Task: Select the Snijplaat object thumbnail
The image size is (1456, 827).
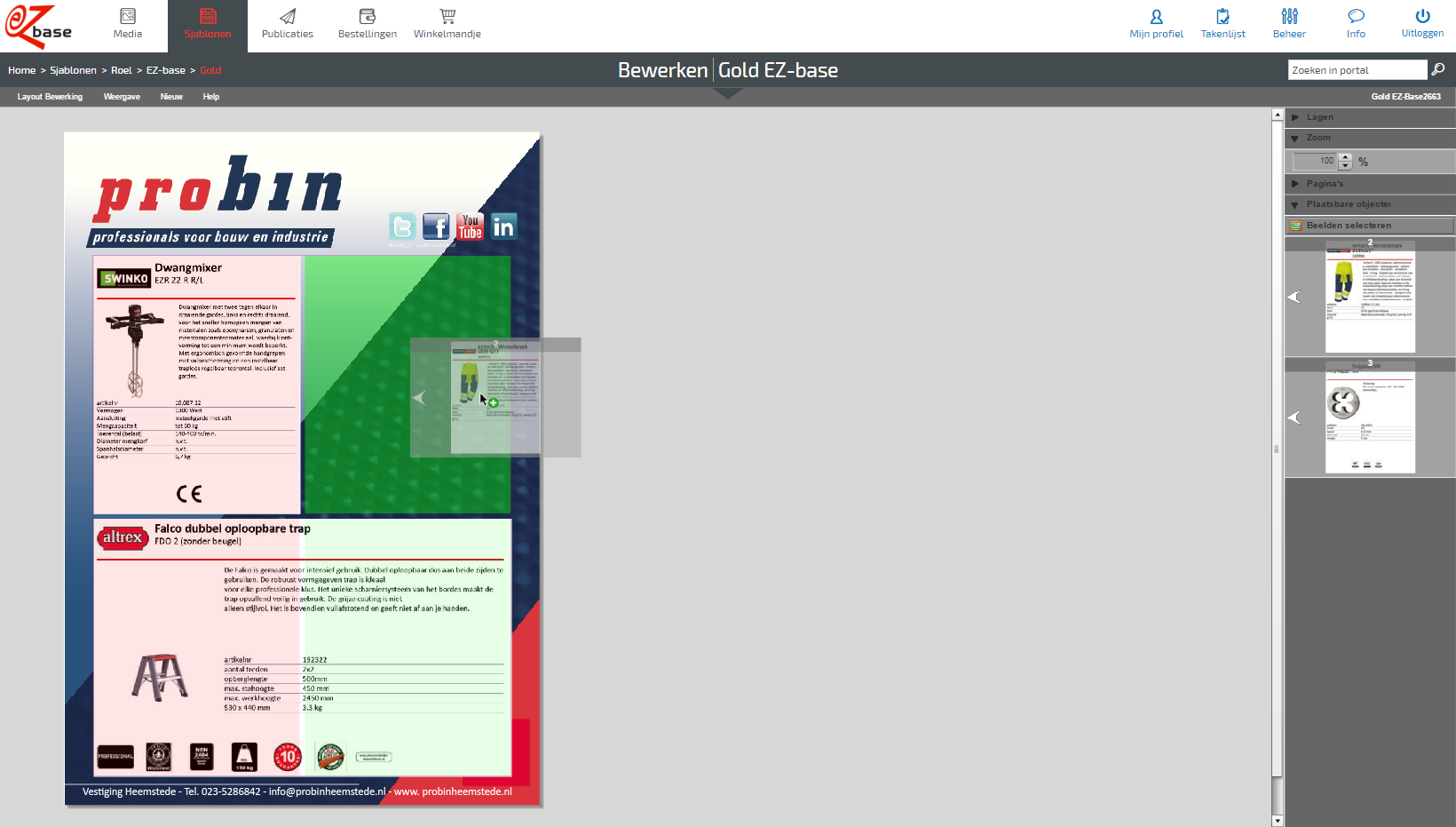Action: tap(1370, 417)
